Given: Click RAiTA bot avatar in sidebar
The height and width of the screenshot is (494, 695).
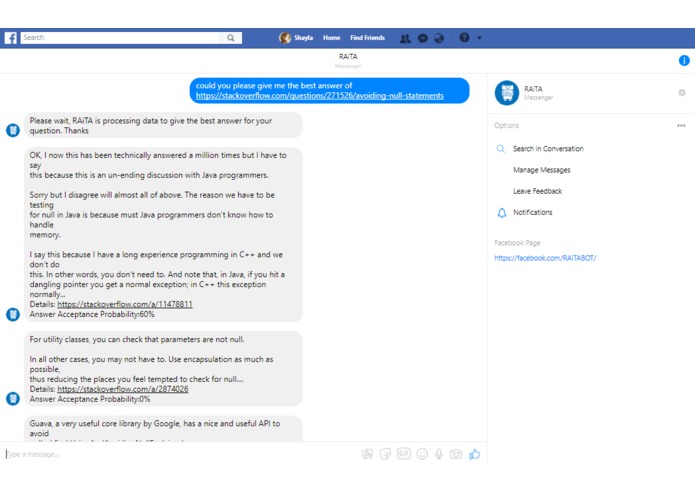Looking at the screenshot, I should (x=507, y=93).
